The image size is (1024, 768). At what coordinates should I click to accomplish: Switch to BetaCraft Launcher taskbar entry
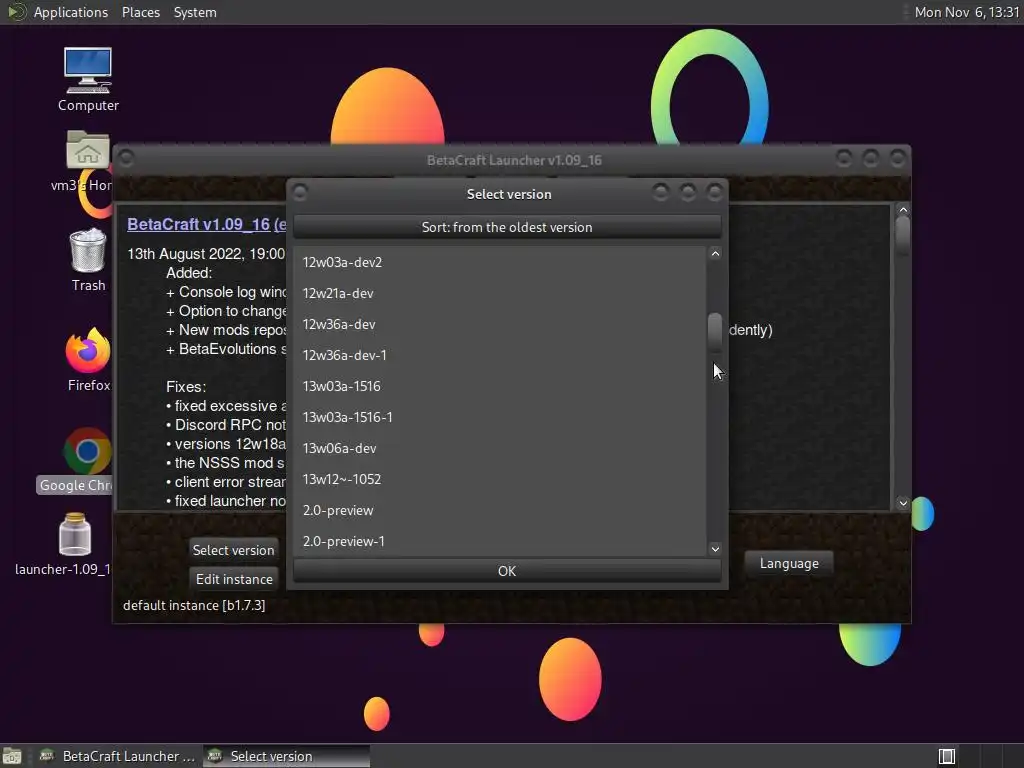click(118, 756)
